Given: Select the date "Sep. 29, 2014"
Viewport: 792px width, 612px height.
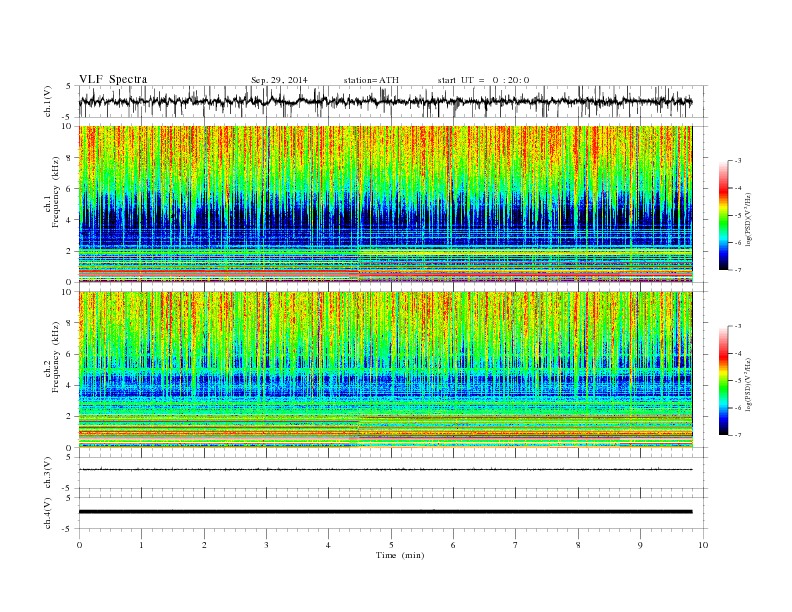Looking at the screenshot, I should click(279, 80).
